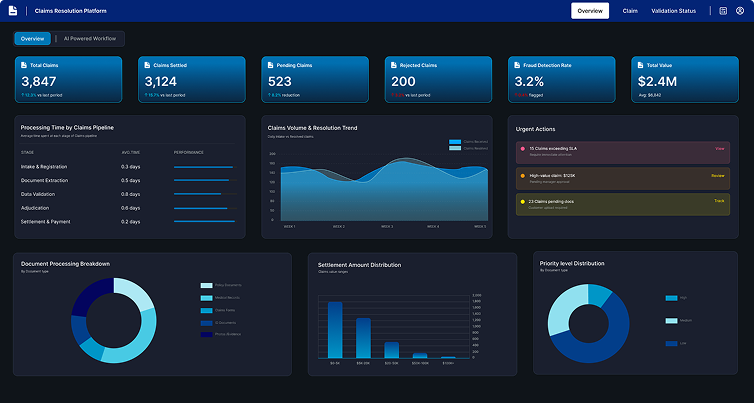Click the Medium legend swatch in Priority Distribution
The height and width of the screenshot is (403, 754).
[671, 321]
